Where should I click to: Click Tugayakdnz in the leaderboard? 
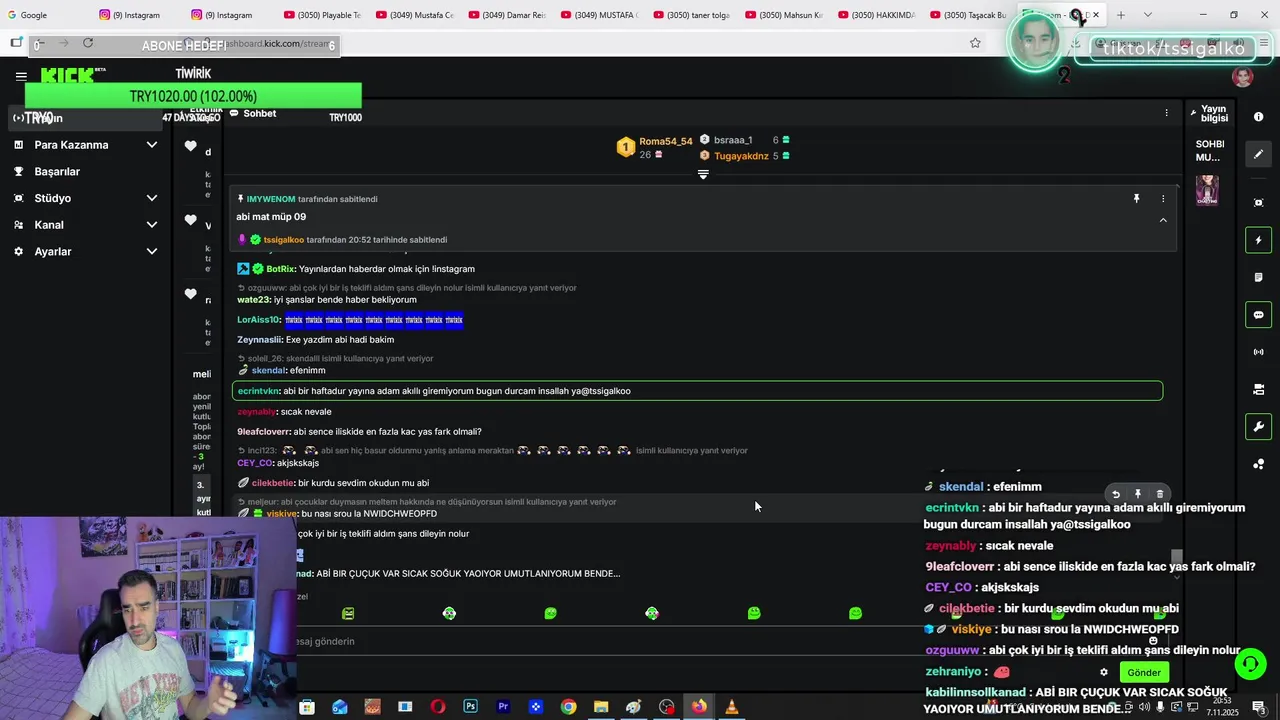[x=741, y=156]
